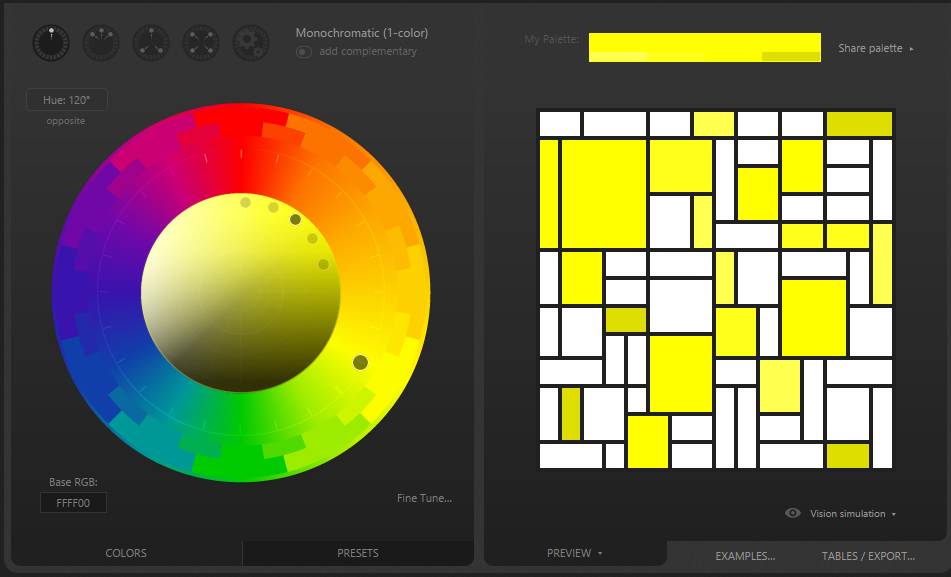Image resolution: width=951 pixels, height=577 pixels.
Task: Choose the triad color scheme icon
Action: 151,43
